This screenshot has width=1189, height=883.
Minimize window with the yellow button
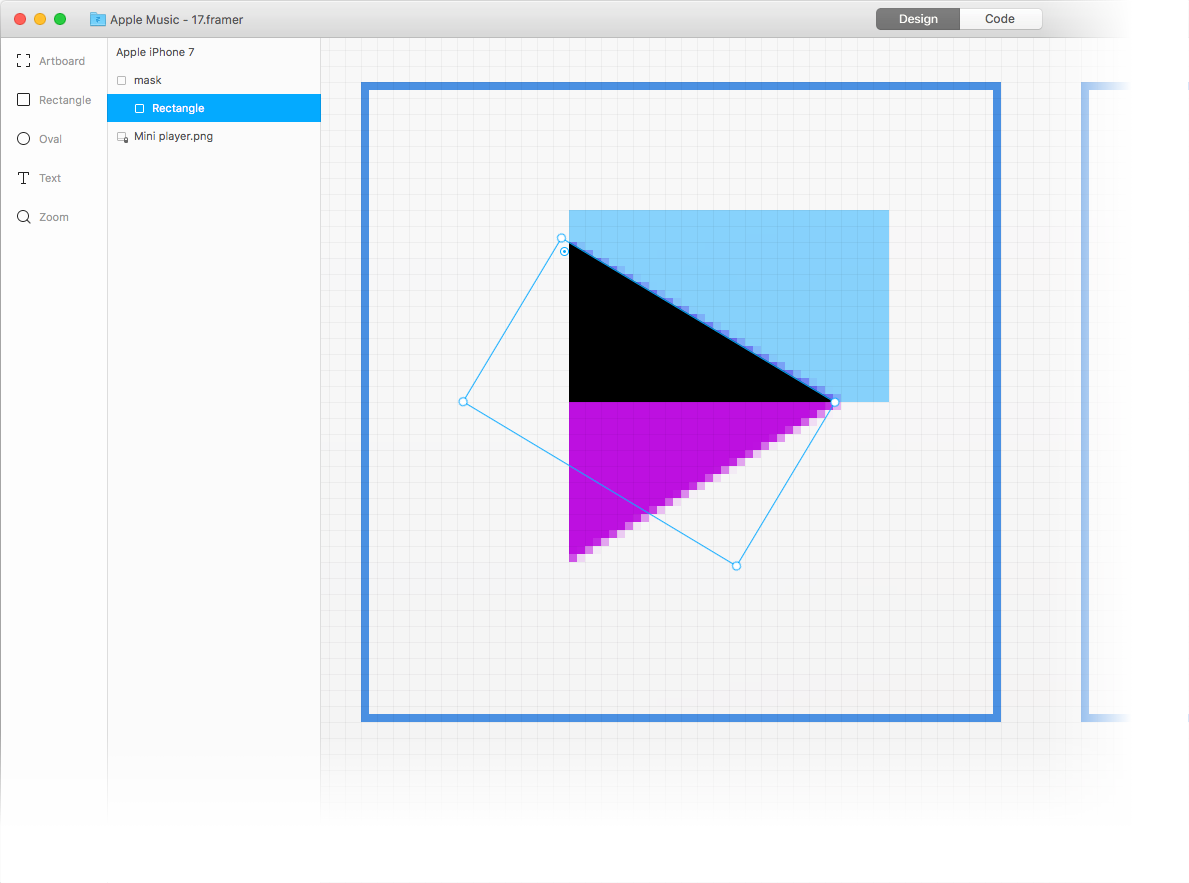point(40,19)
